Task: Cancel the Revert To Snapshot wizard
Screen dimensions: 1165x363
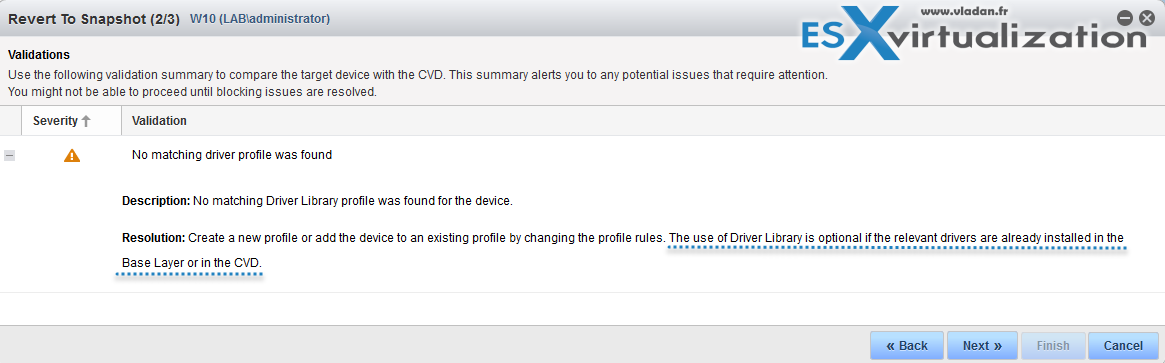Action: point(1123,345)
